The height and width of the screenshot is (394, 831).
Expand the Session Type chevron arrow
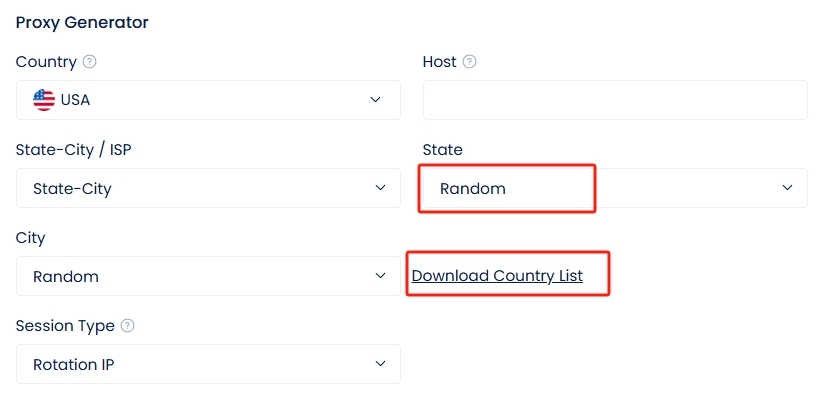pyautogui.click(x=380, y=364)
